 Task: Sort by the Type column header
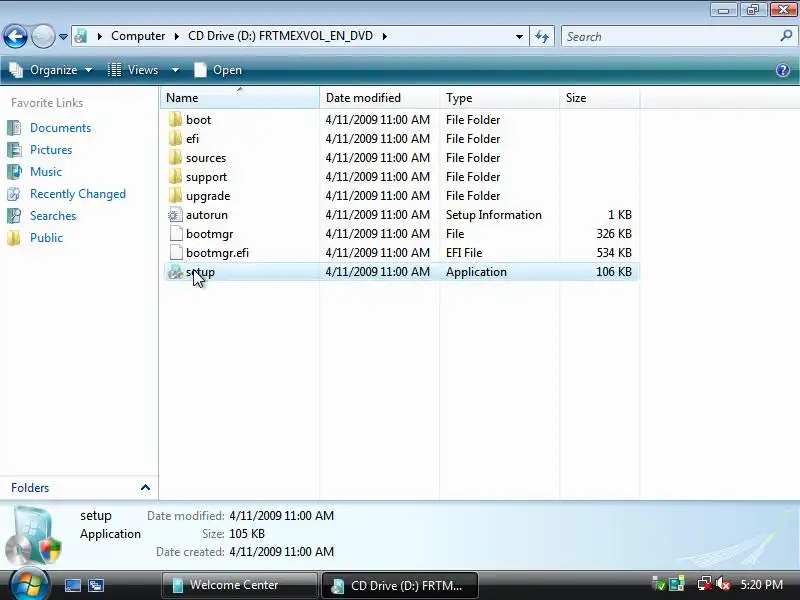[499, 97]
